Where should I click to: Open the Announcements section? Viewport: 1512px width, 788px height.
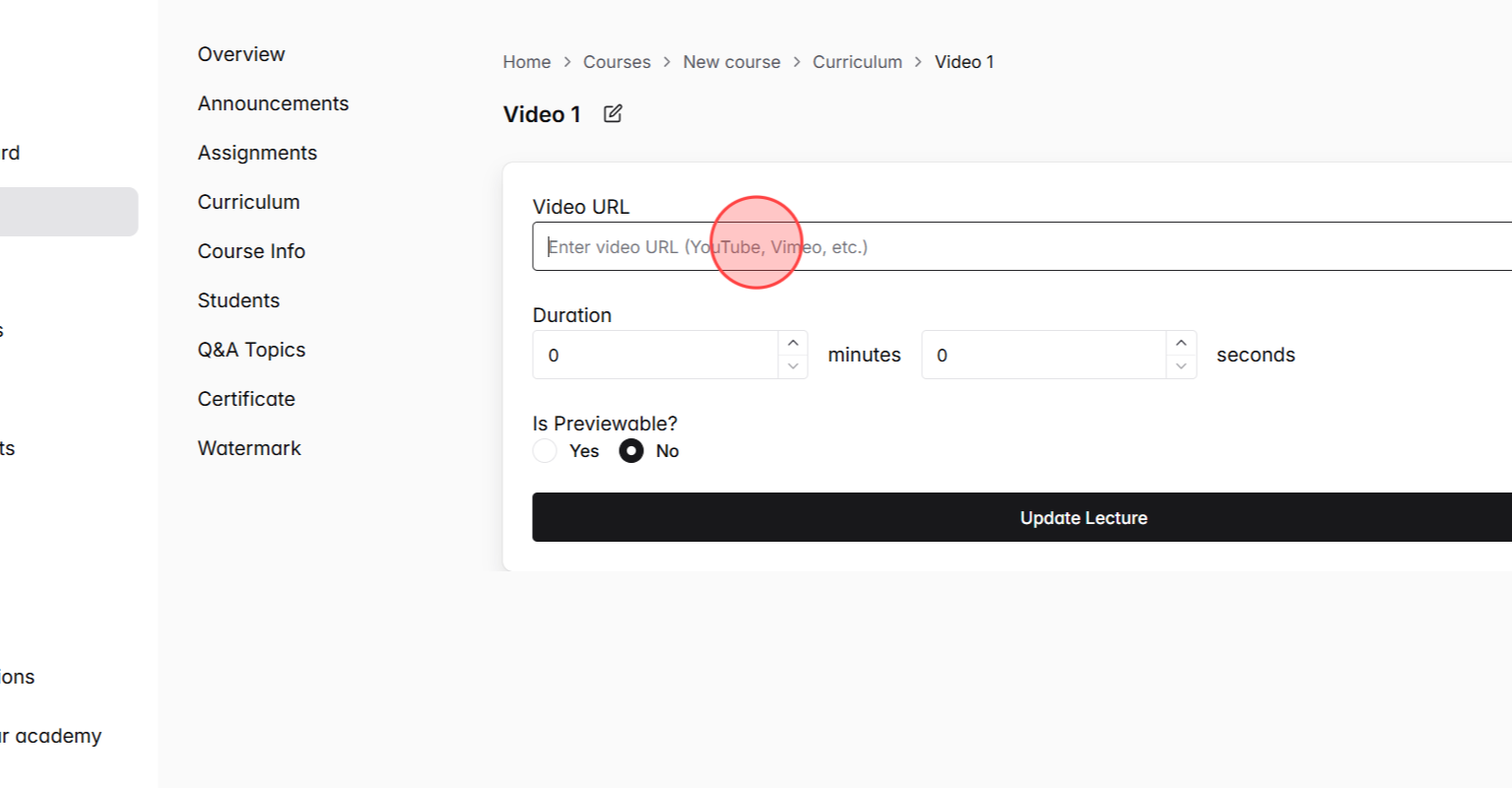[x=273, y=102]
